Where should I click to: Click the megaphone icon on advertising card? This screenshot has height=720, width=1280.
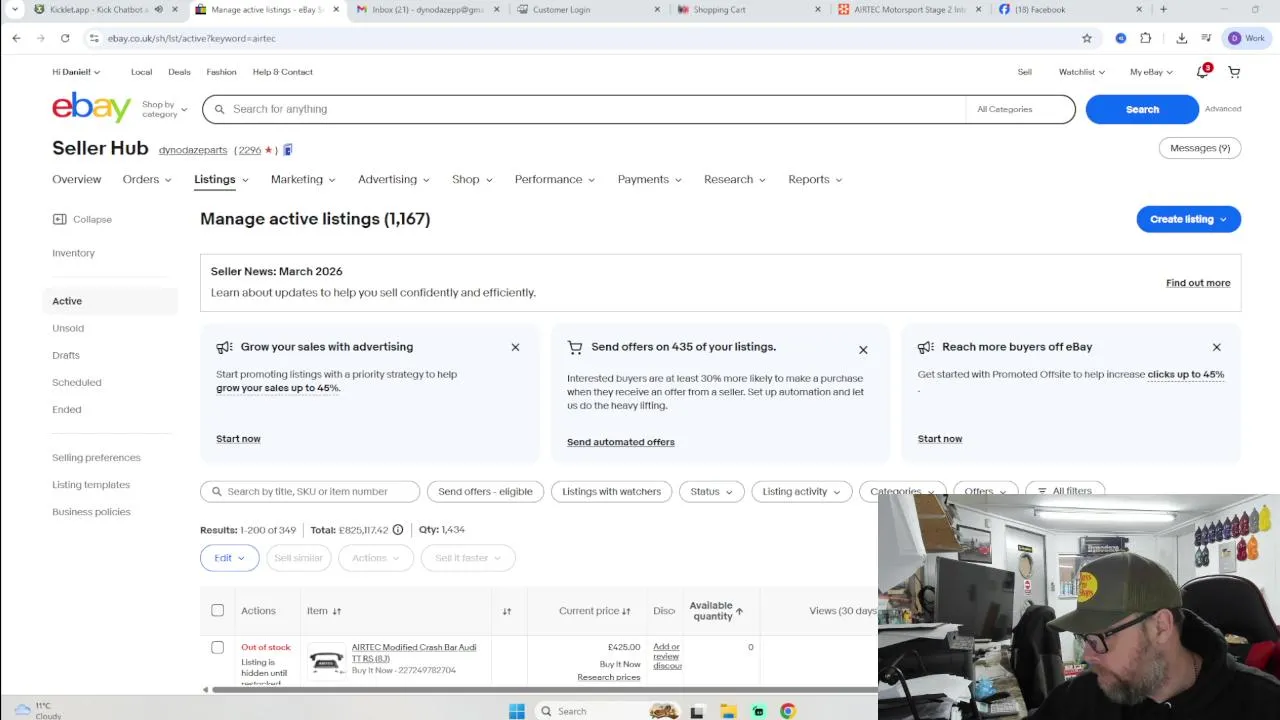(x=224, y=347)
